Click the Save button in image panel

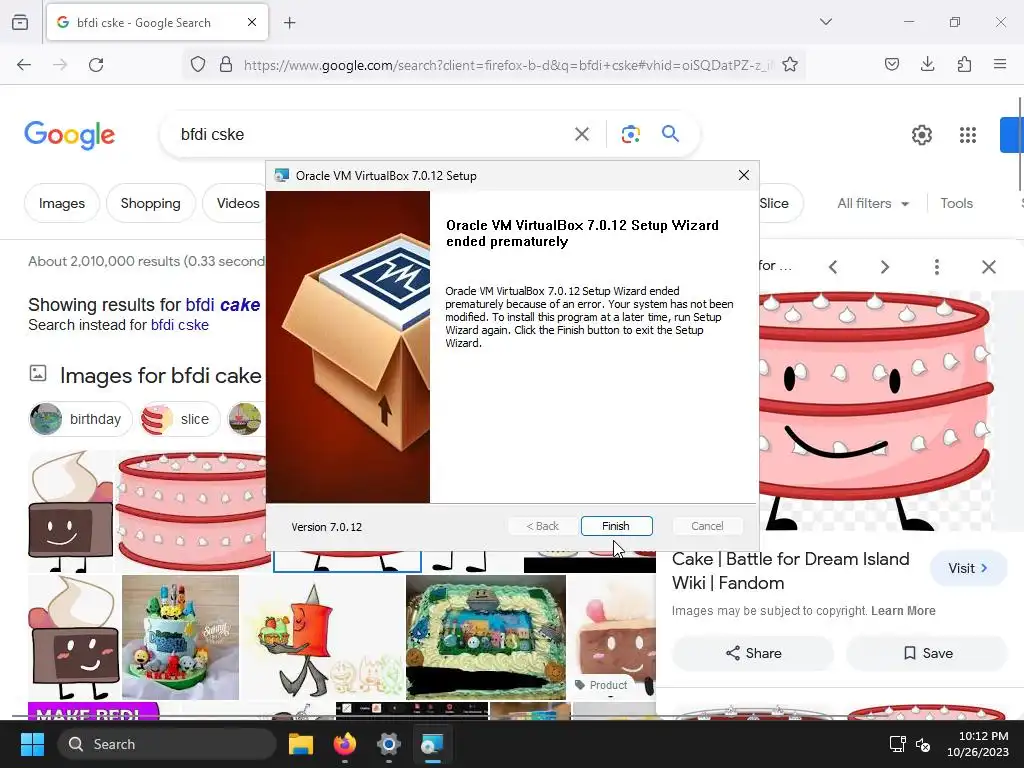(927, 653)
